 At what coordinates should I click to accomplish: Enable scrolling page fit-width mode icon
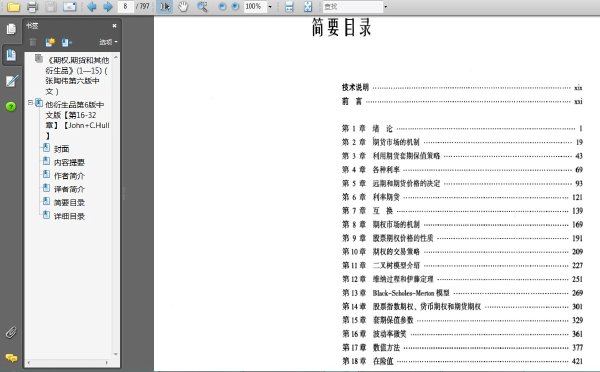click(289, 7)
